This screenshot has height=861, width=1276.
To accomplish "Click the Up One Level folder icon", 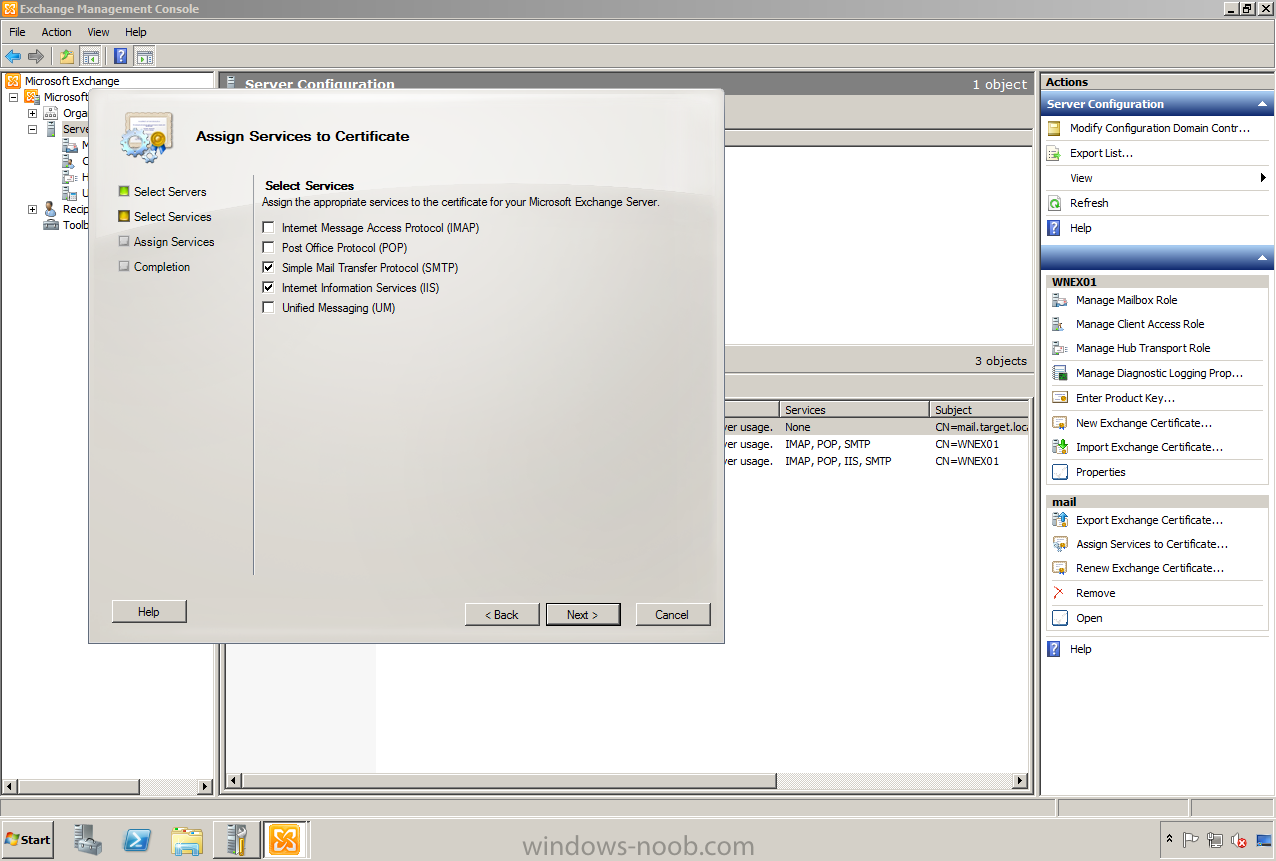I will click(x=67, y=56).
